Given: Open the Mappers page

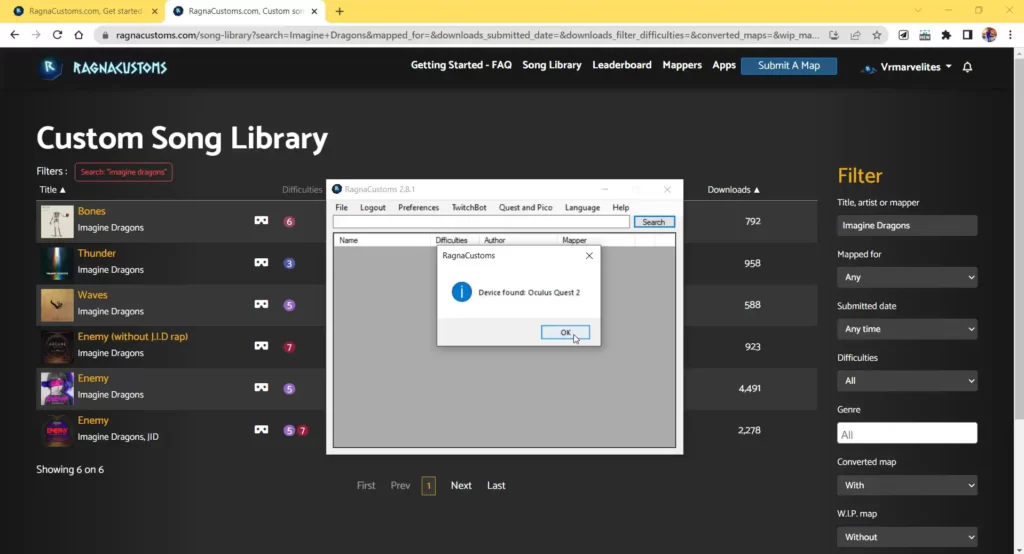Looking at the screenshot, I should 682,65.
